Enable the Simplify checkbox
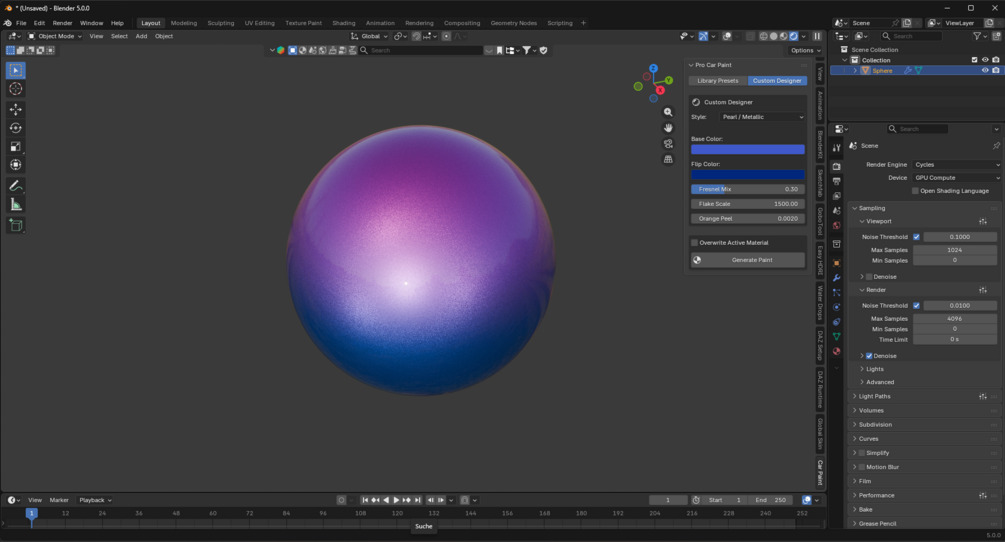 click(862, 453)
